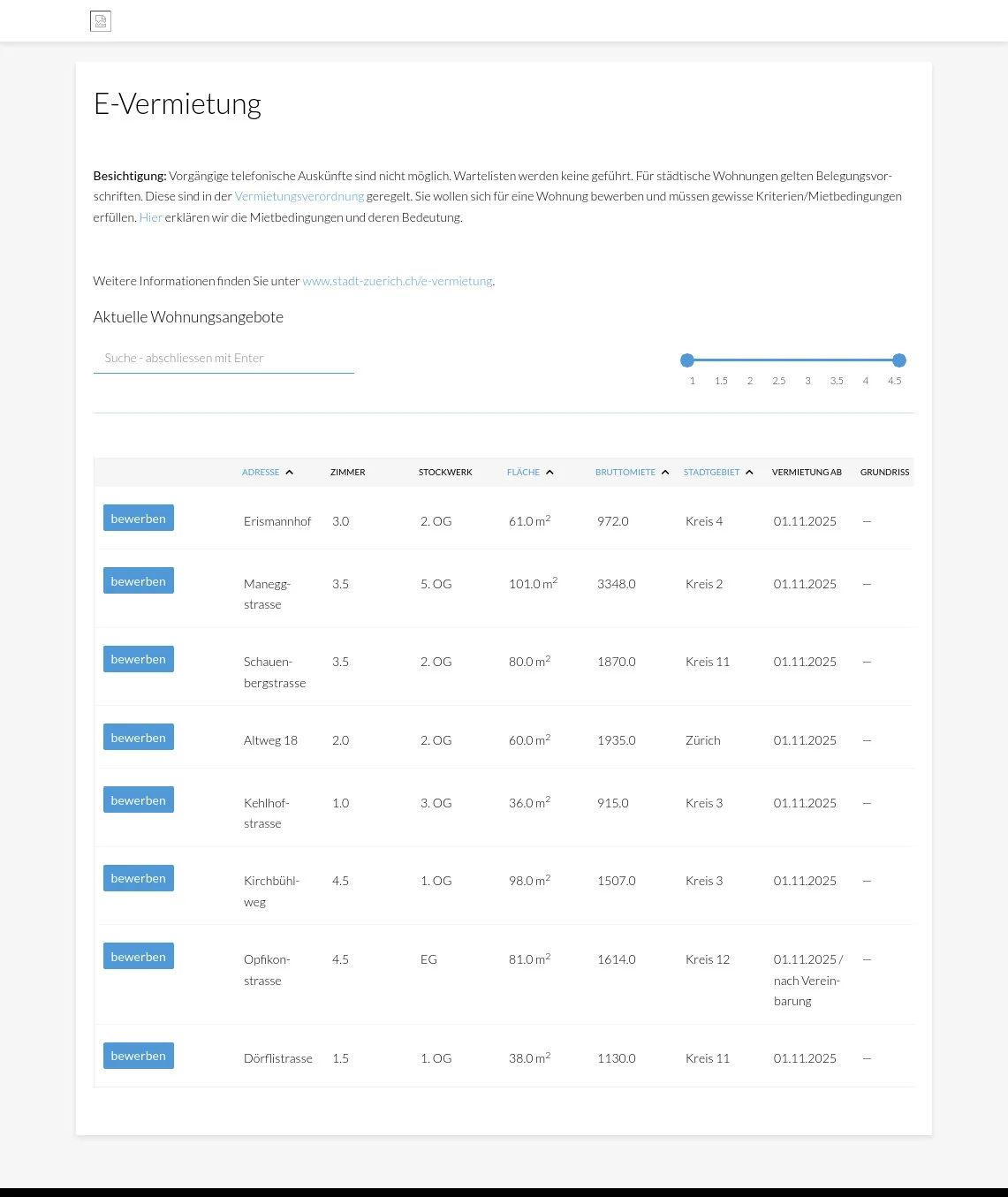Click the Bruttomiete sort arrow icon
Viewport: 1008px width, 1197px height.
665,473
